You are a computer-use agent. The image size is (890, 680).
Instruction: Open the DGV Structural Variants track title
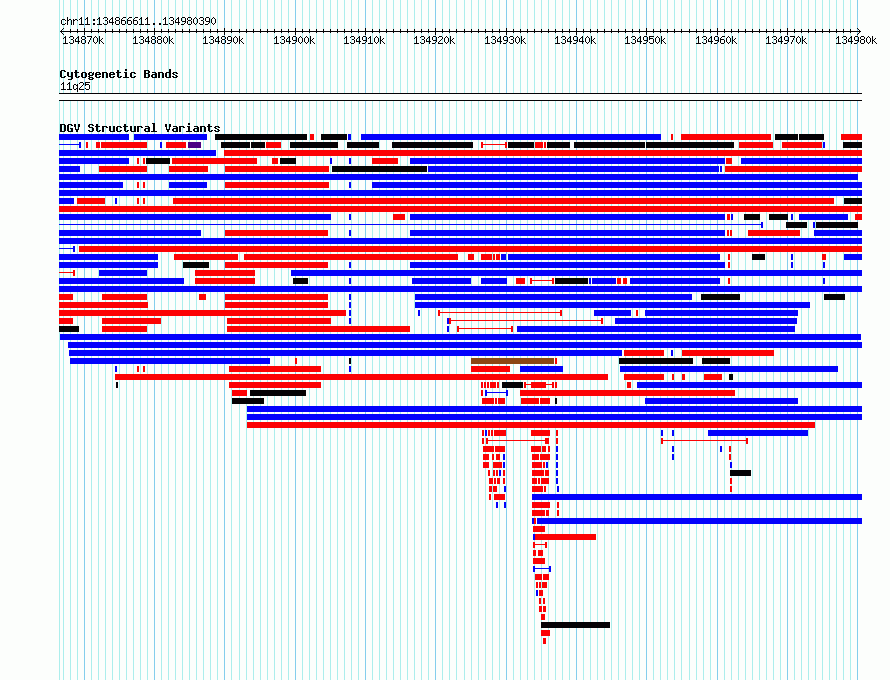[x=140, y=128]
